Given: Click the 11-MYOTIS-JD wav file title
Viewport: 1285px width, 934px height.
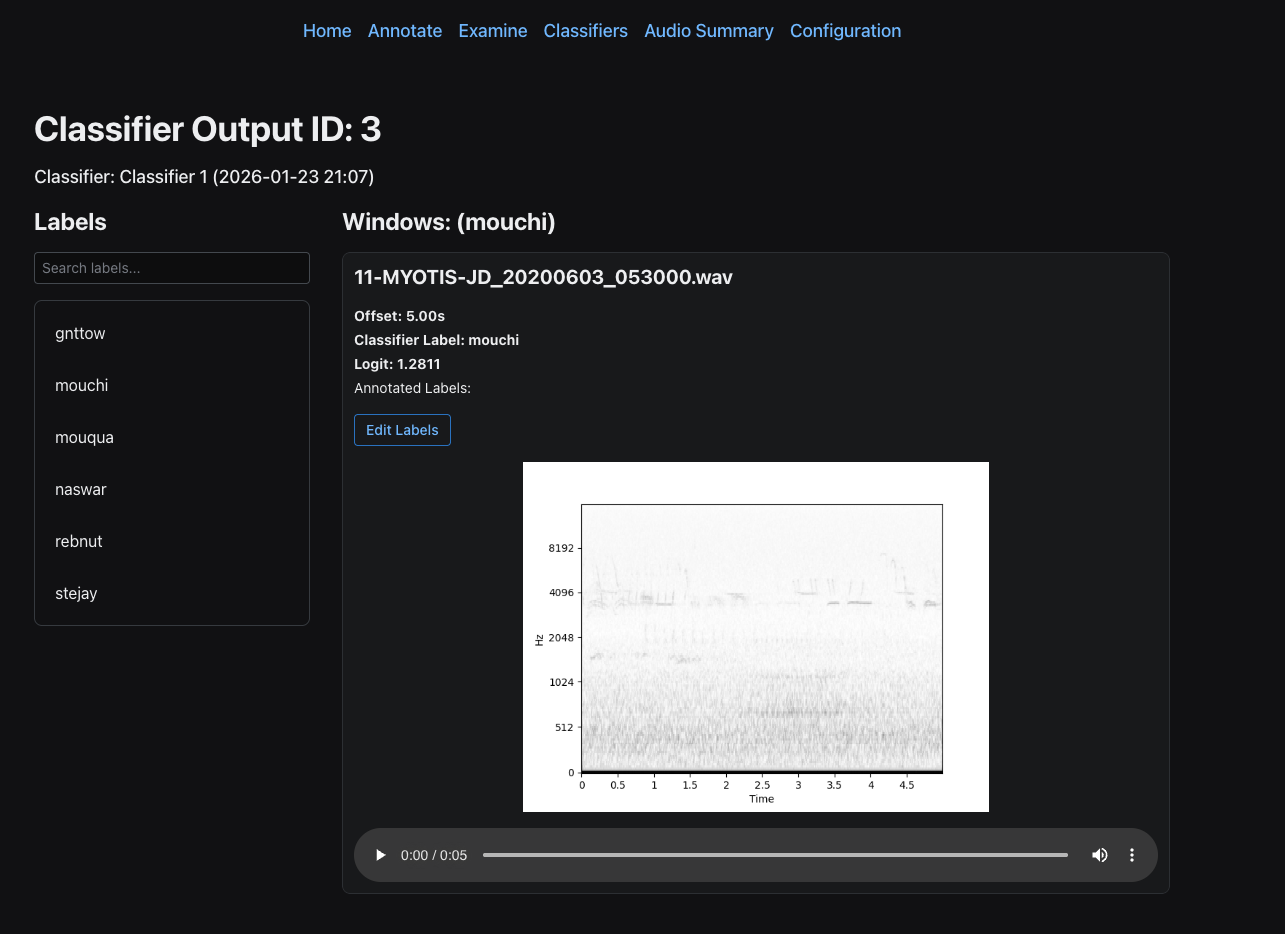Looking at the screenshot, I should [543, 278].
